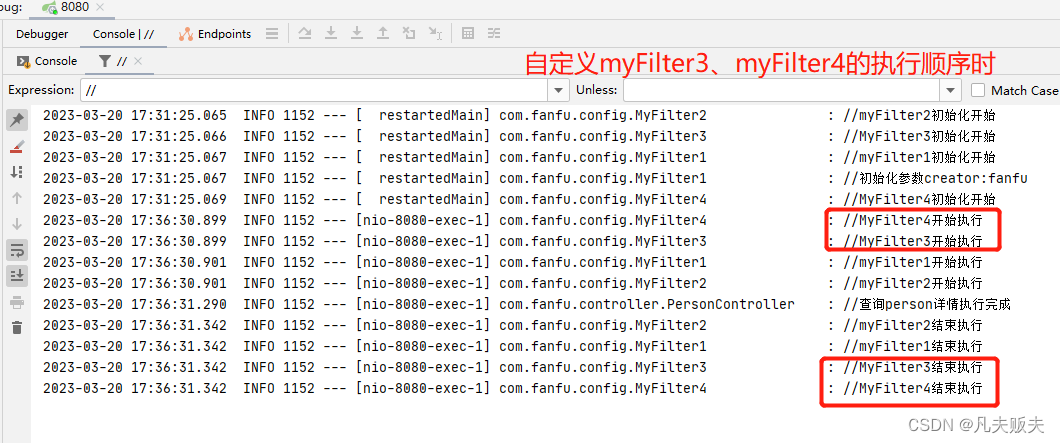Click the print console output icon
The height and width of the screenshot is (443, 1060).
click(x=17, y=302)
